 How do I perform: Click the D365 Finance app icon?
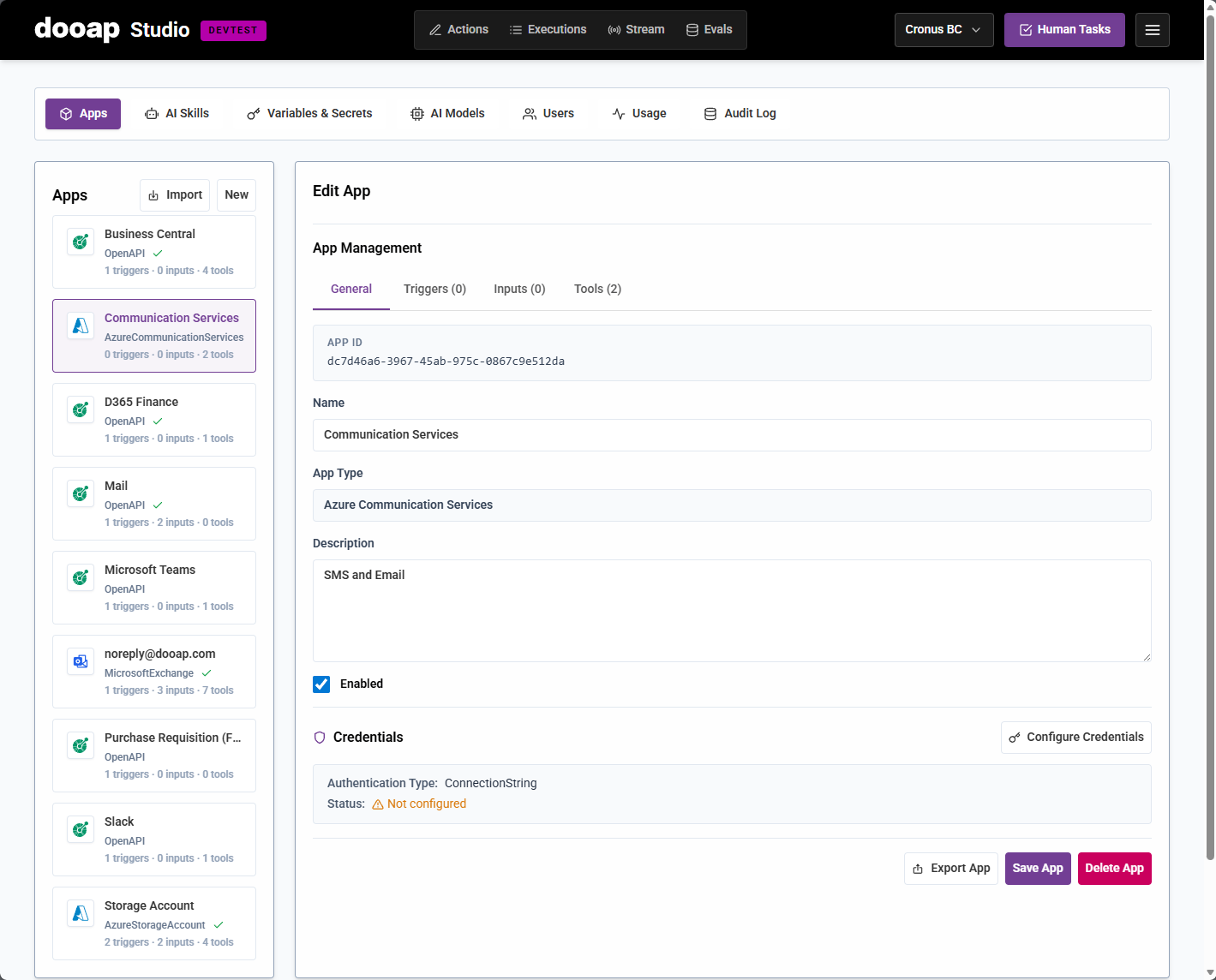coord(81,409)
